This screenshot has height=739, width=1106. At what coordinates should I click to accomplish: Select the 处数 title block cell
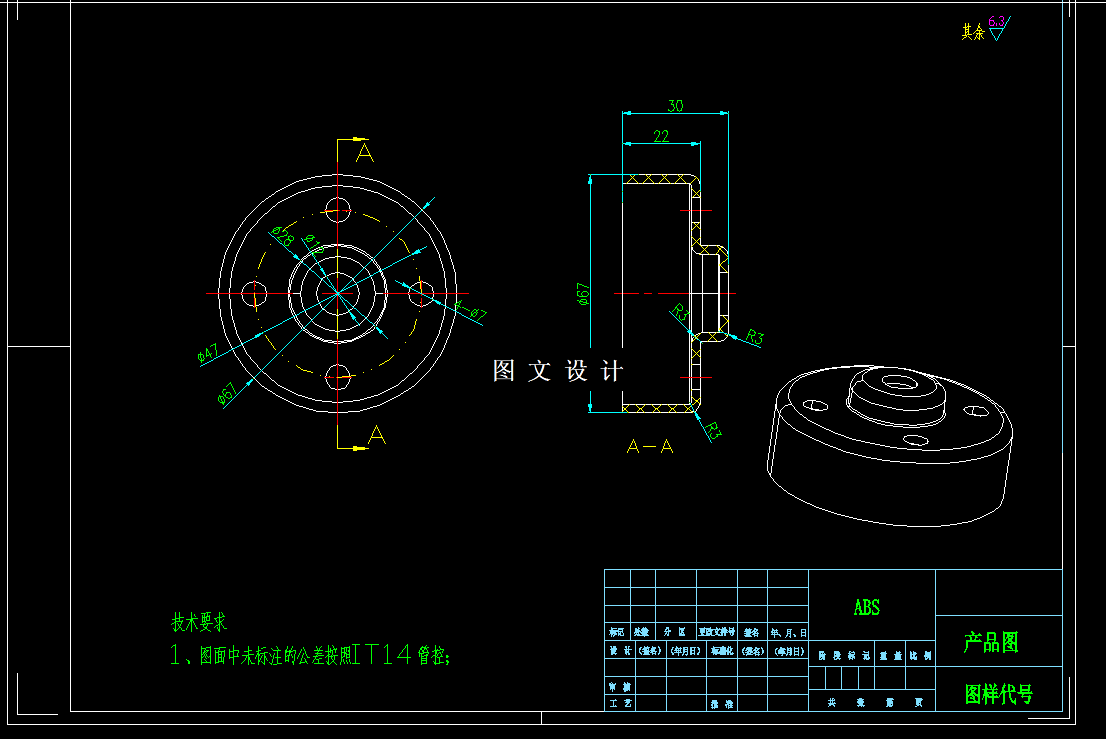pyautogui.click(x=642, y=632)
